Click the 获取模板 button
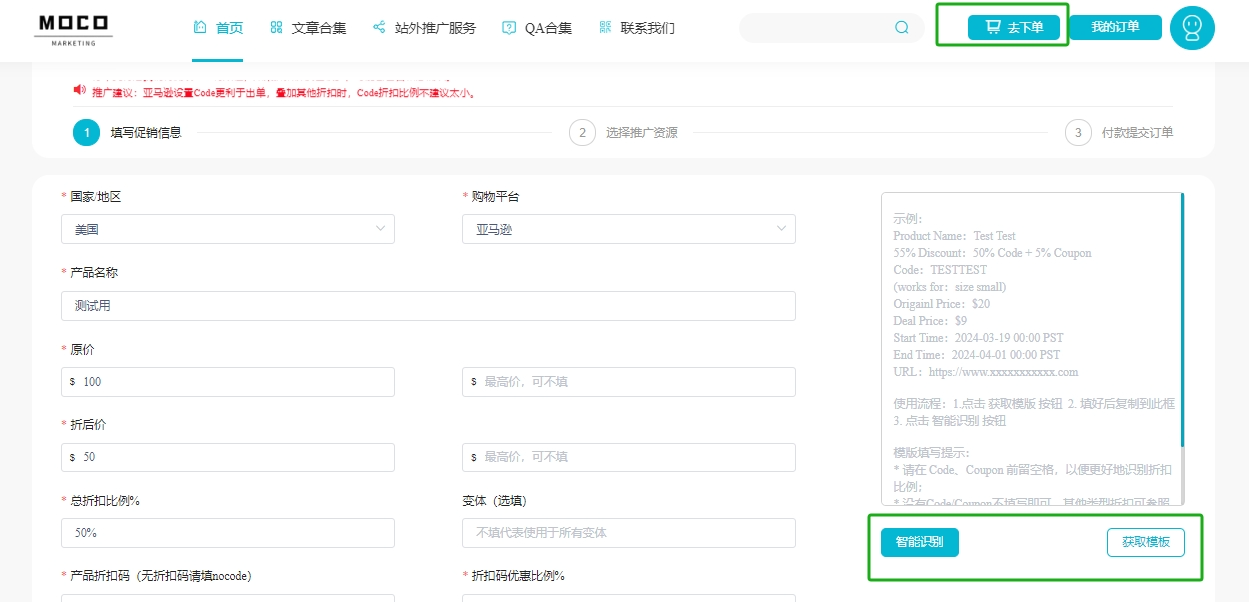Screen dimensions: 1249x602 1146,542
